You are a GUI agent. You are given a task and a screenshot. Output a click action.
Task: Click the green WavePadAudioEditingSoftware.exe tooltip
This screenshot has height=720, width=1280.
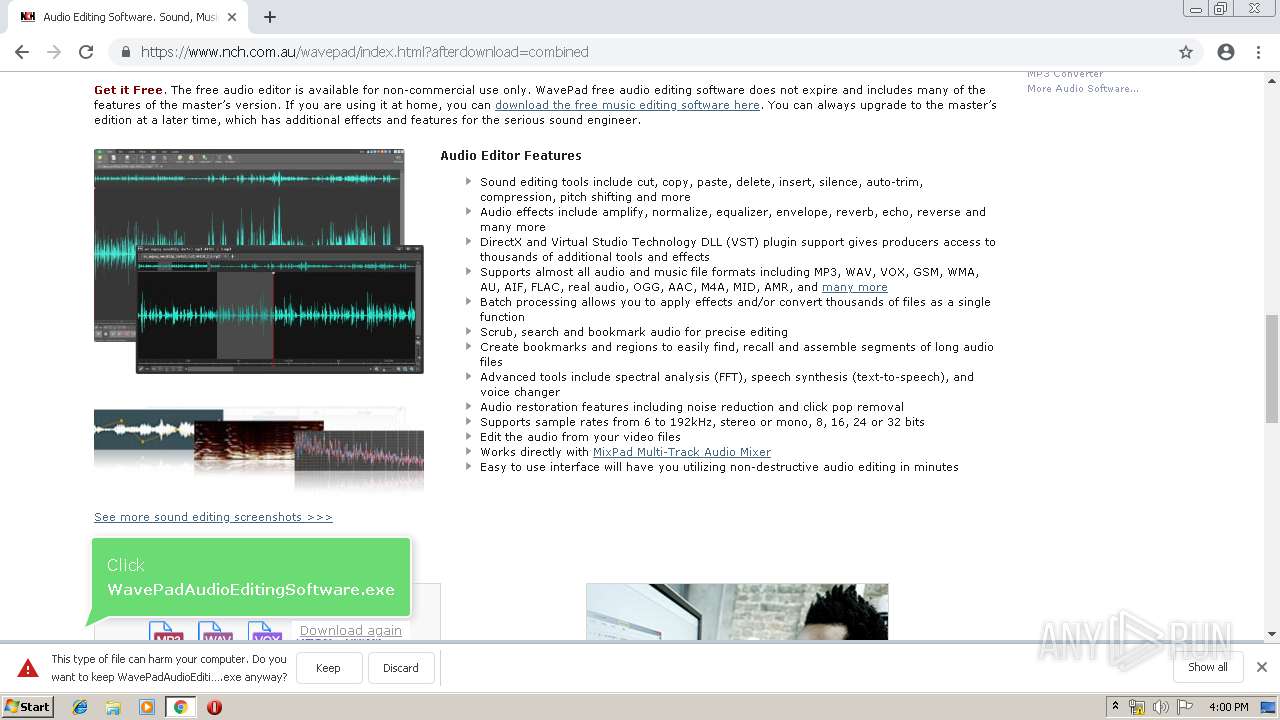[251, 578]
